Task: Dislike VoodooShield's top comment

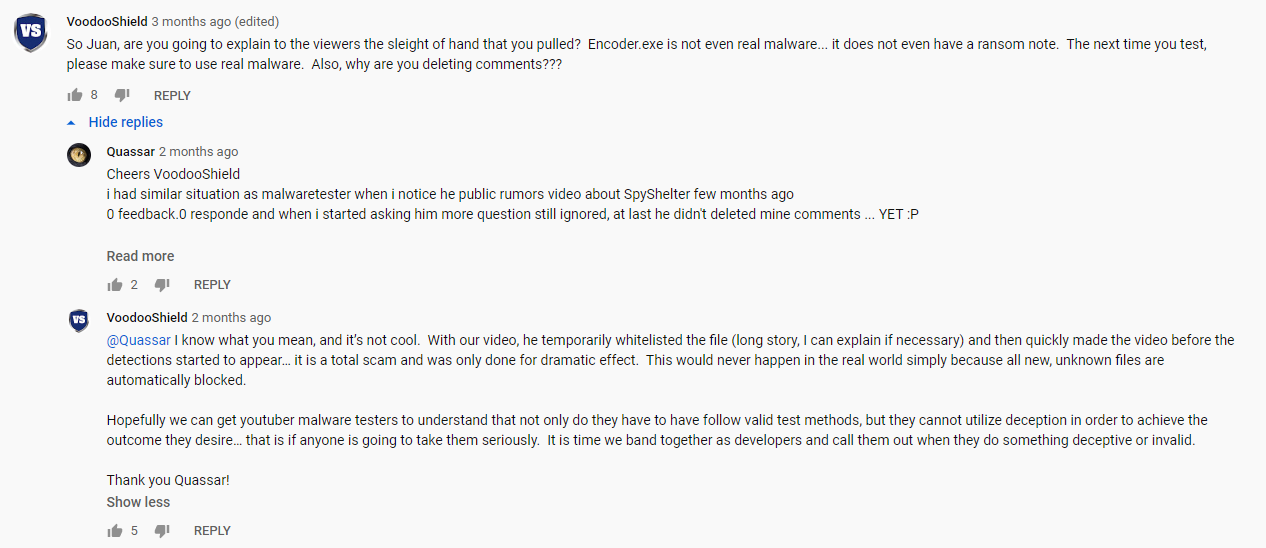Action: tap(122, 95)
